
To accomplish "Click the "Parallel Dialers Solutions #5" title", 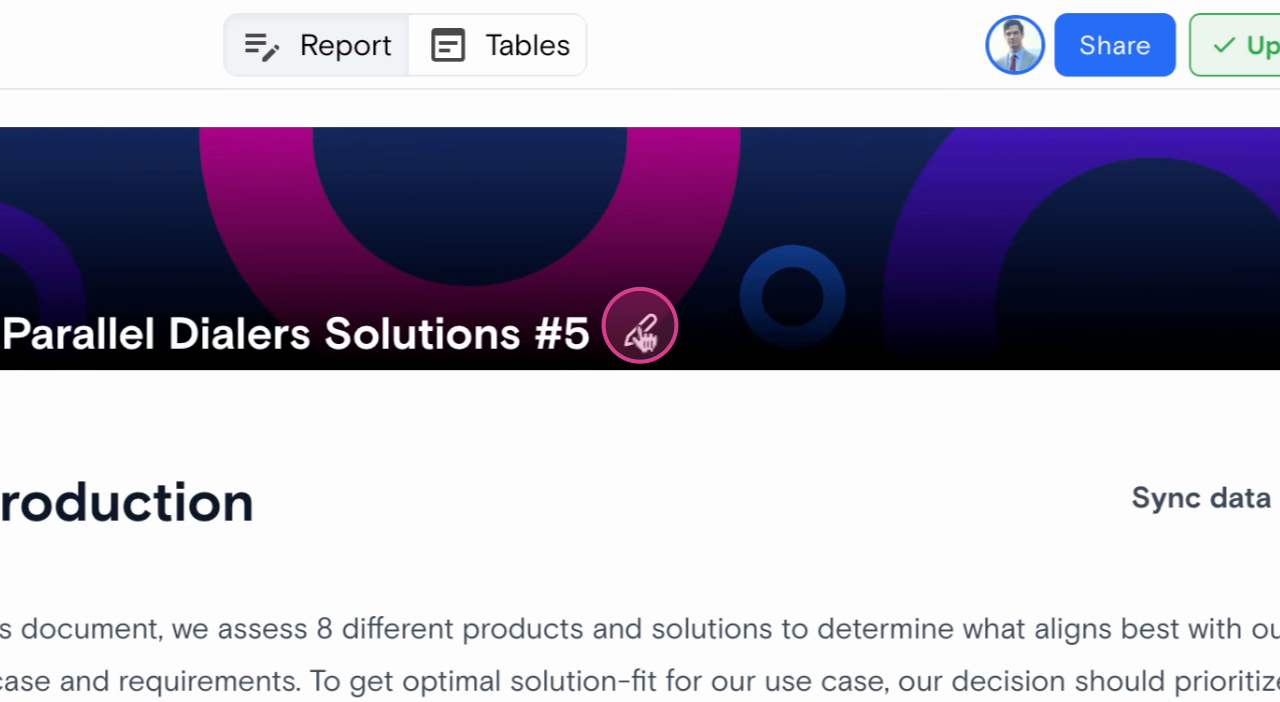I will (x=296, y=334).
